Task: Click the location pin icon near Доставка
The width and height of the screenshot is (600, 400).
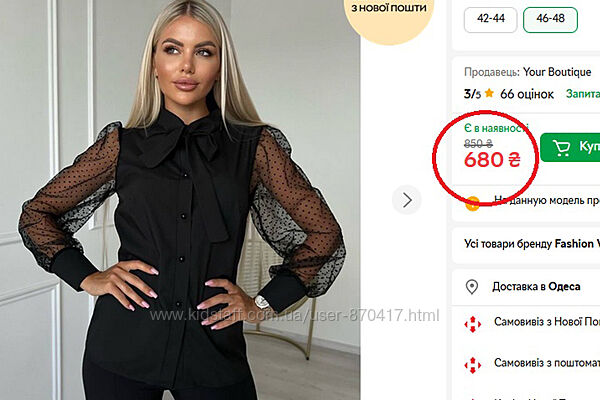Action: [471, 287]
